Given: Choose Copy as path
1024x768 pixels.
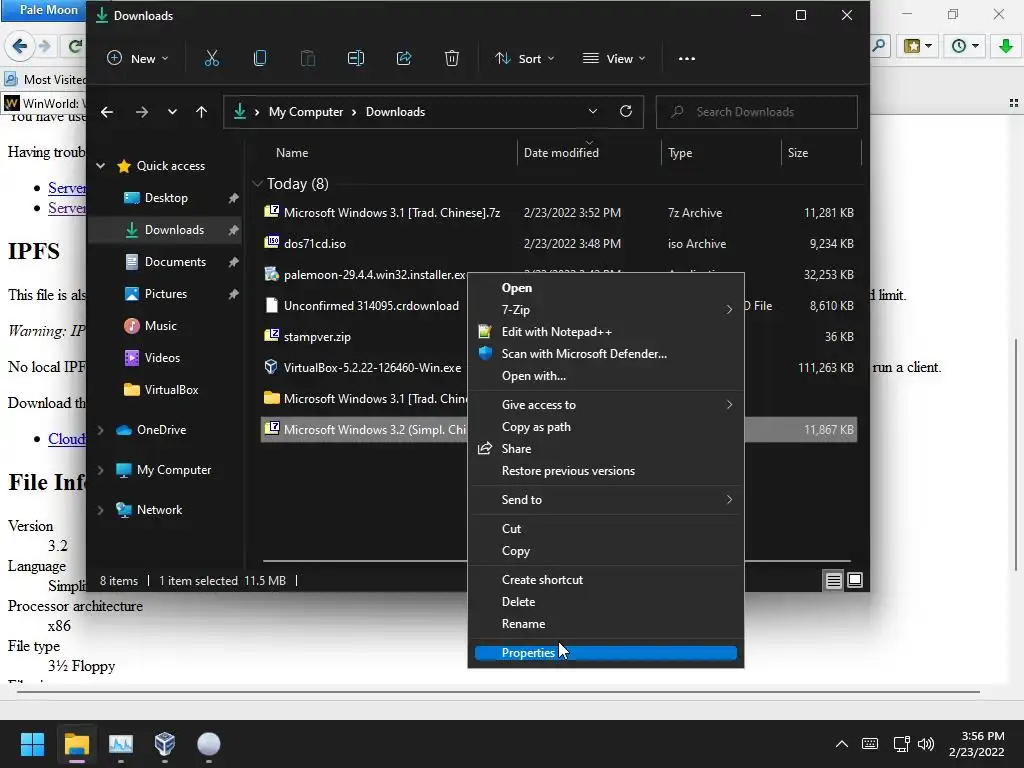Looking at the screenshot, I should [x=605, y=427].
